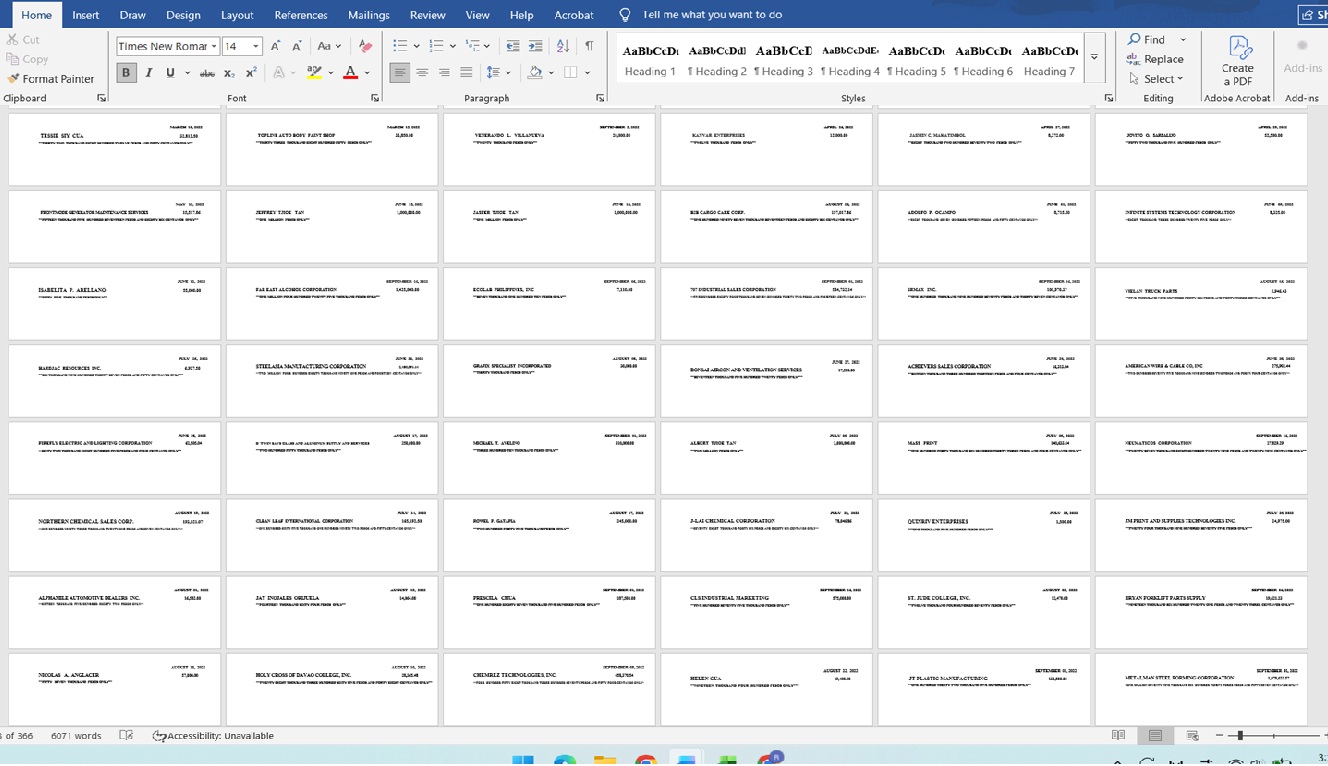The height and width of the screenshot is (766, 1328).
Task: Apply Text Effects and Typography icon
Action: click(279, 73)
